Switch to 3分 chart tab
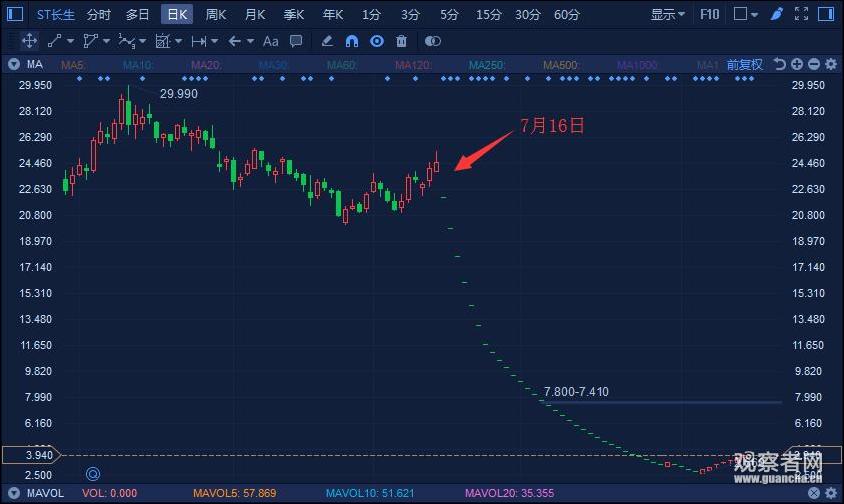This screenshot has width=844, height=504. (x=410, y=15)
